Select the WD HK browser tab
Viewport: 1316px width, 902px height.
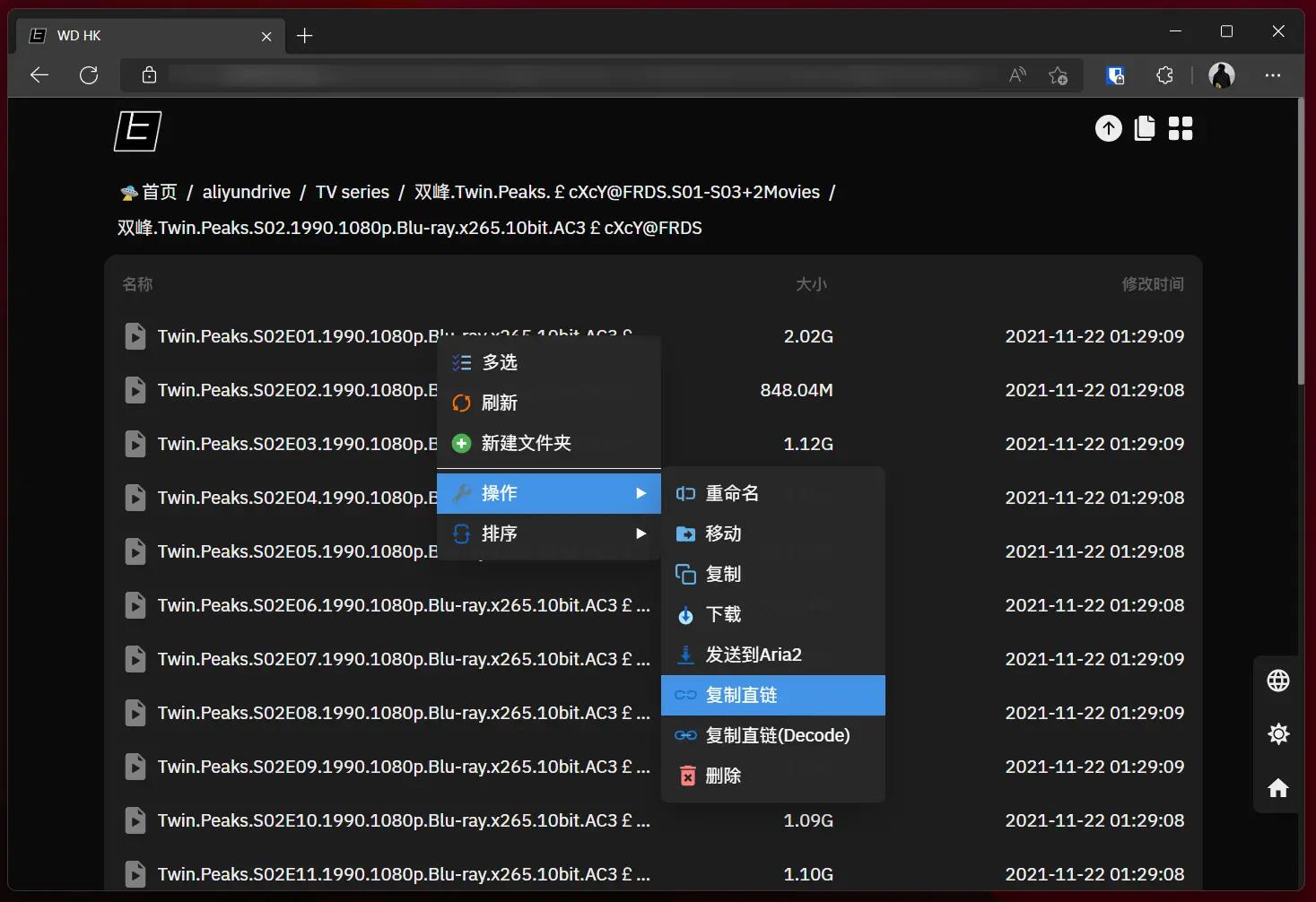pos(151,36)
